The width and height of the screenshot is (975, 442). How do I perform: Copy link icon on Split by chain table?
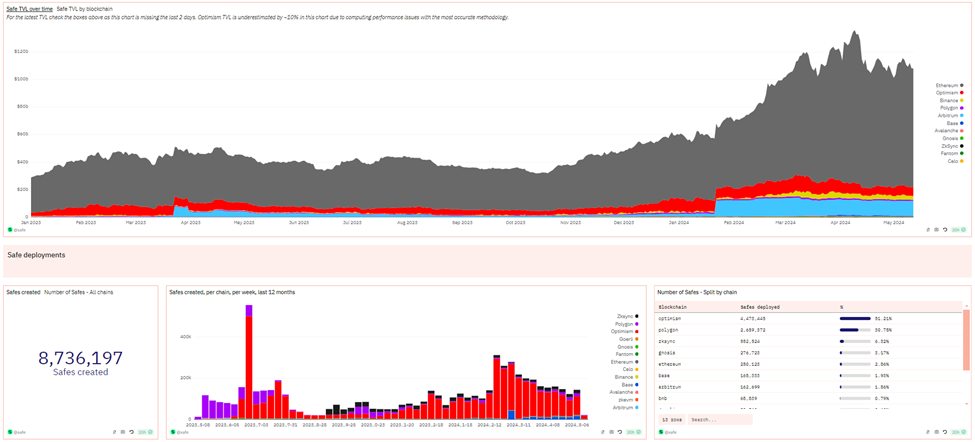click(x=928, y=431)
